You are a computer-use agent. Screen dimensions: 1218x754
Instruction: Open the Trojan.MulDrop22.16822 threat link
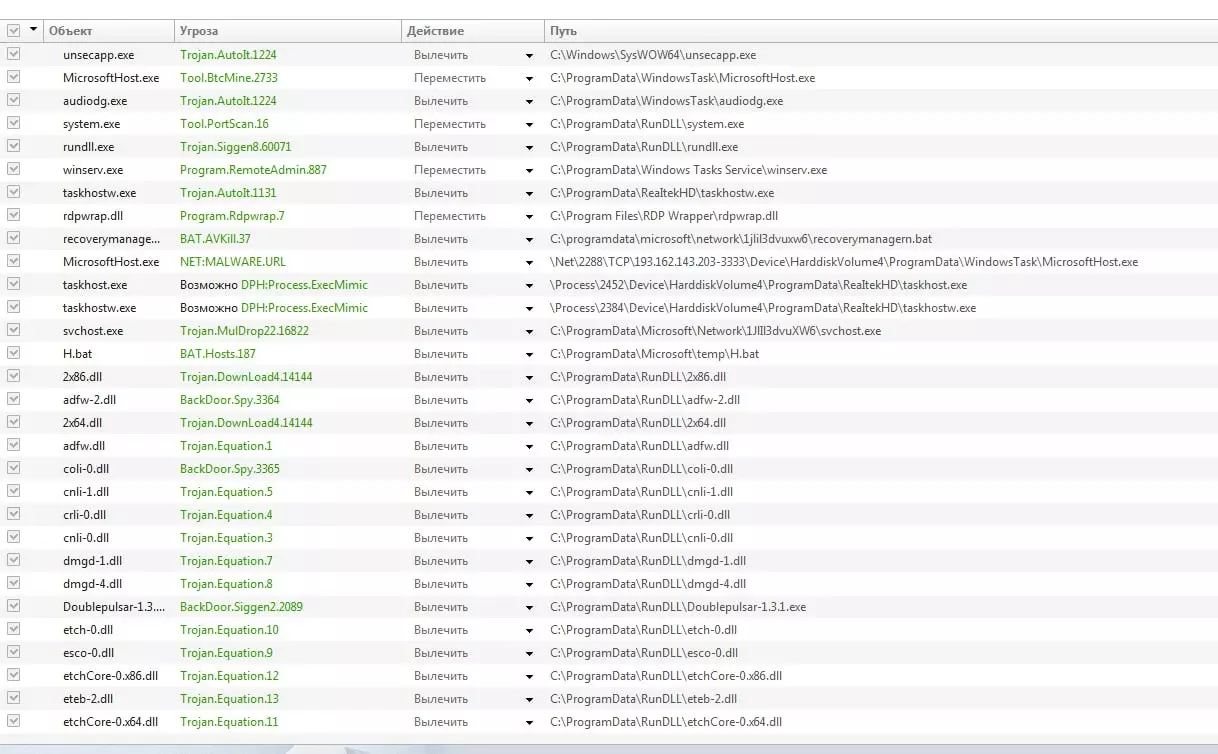(244, 331)
